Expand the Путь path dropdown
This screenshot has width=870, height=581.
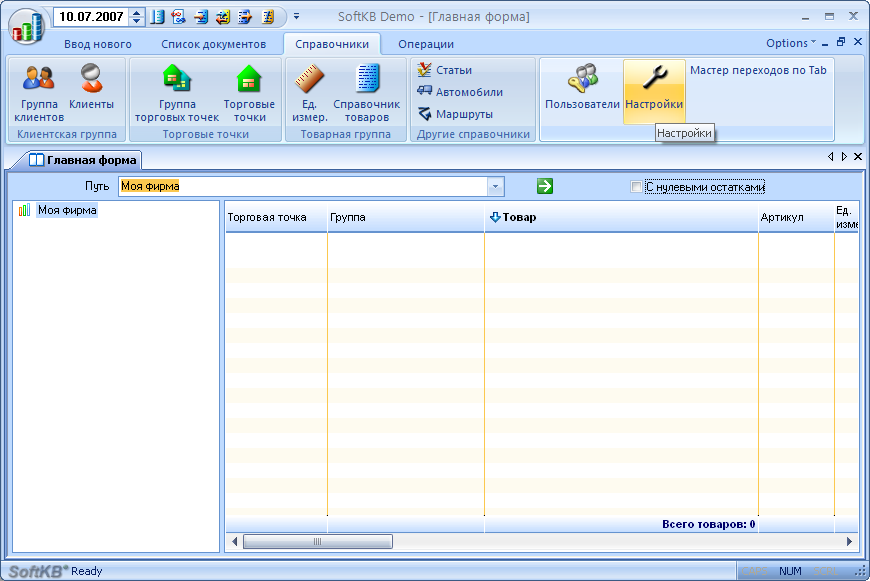(x=495, y=186)
